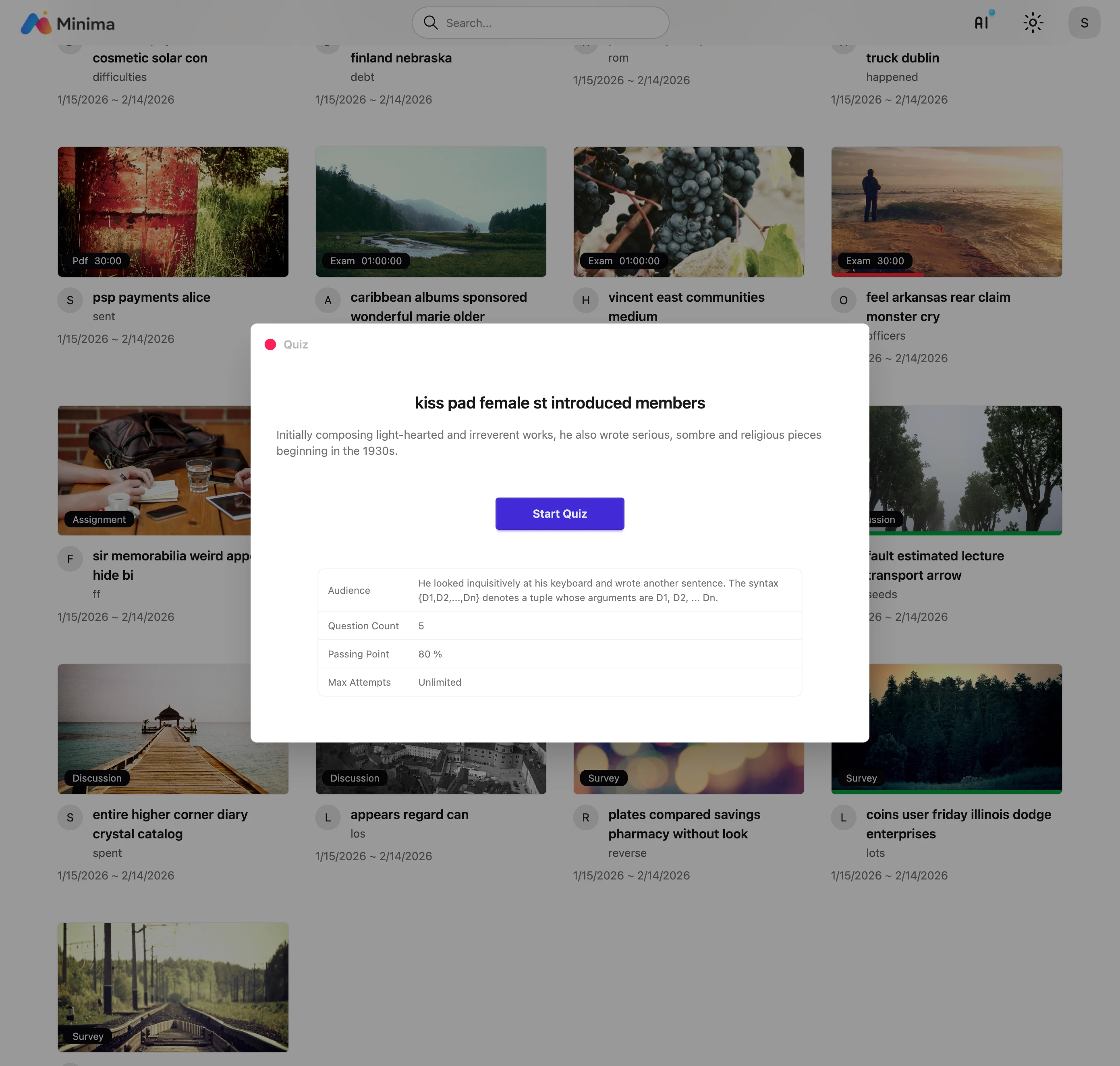The height and width of the screenshot is (1066, 1120).
Task: Click the red Quiz indicator dot
Action: point(270,344)
